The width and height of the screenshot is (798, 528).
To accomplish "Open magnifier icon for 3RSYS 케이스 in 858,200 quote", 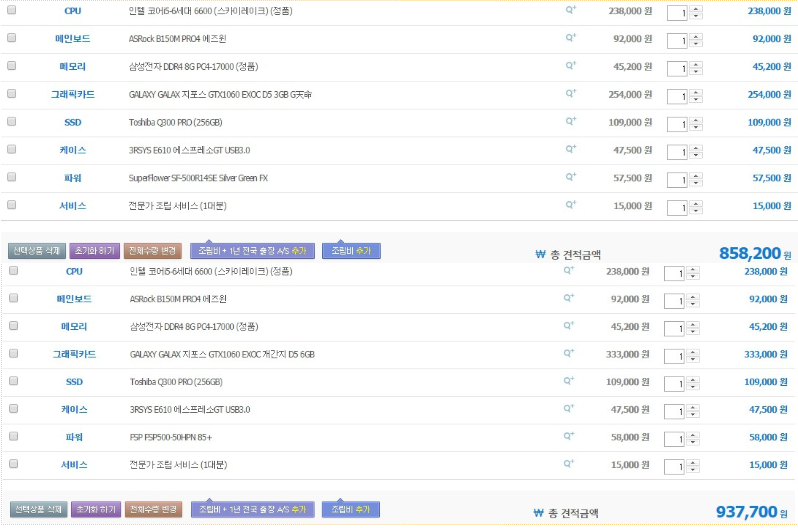I will pos(571,149).
